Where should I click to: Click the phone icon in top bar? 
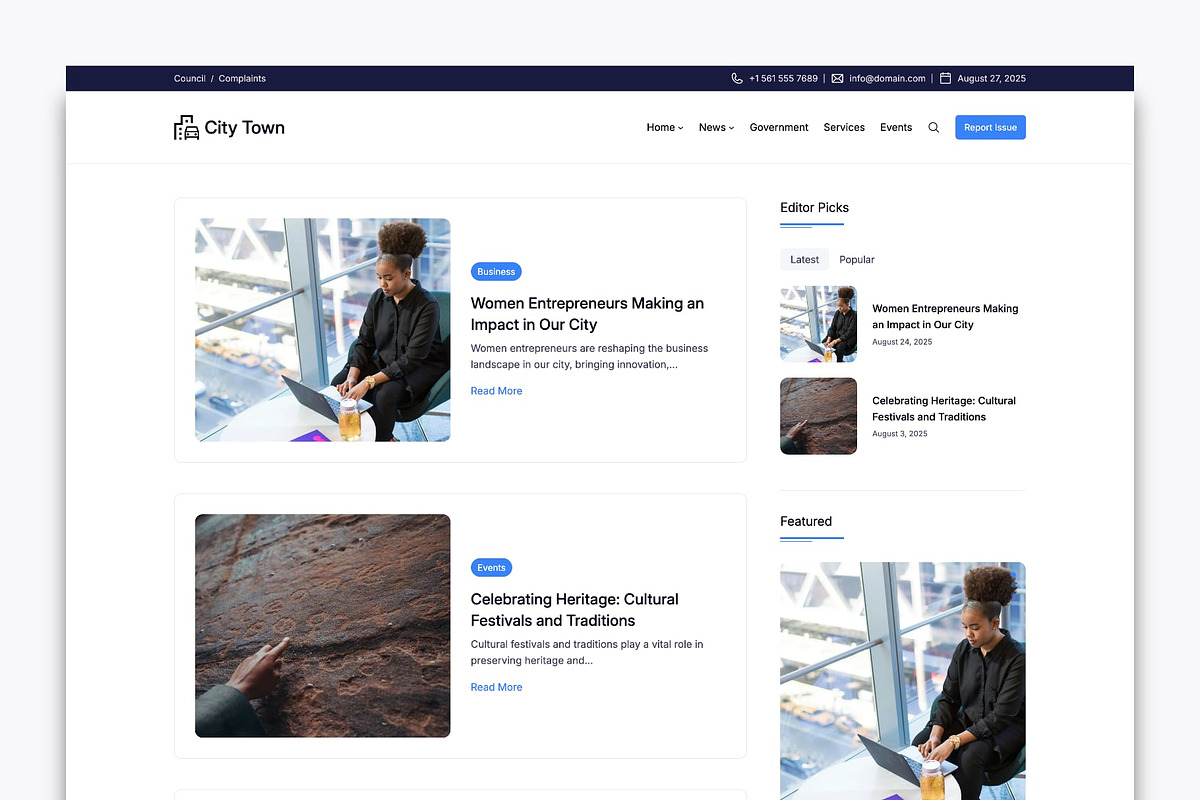click(737, 78)
